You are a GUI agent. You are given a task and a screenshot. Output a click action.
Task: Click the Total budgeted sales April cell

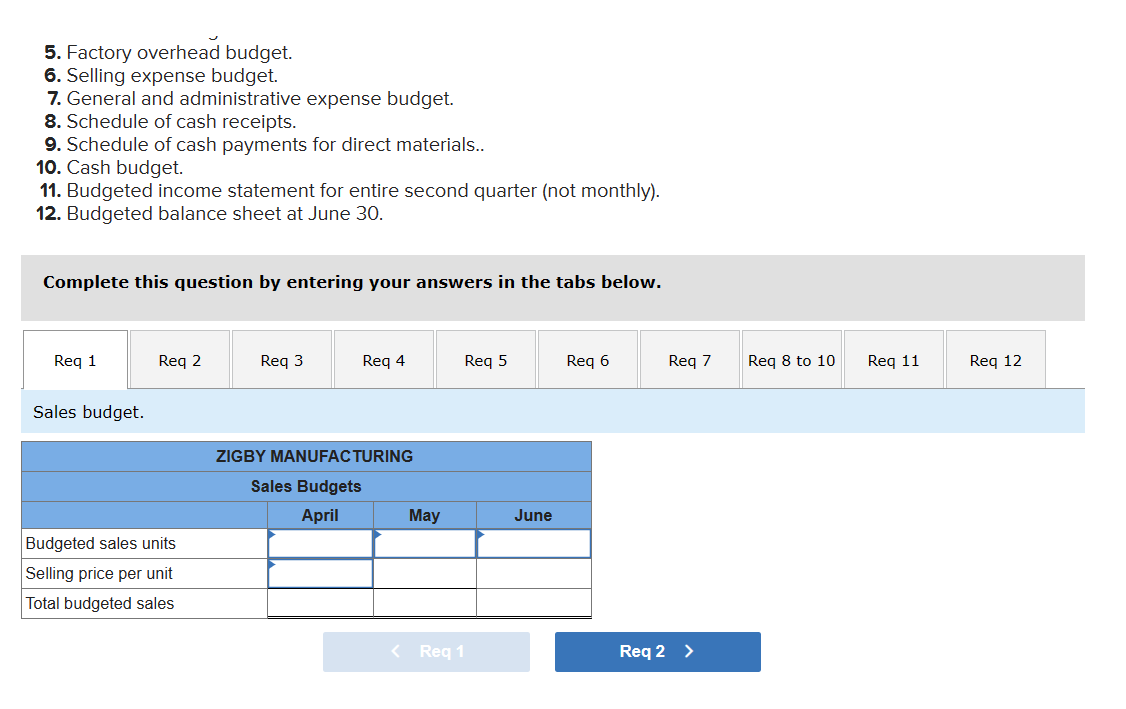tap(320, 602)
